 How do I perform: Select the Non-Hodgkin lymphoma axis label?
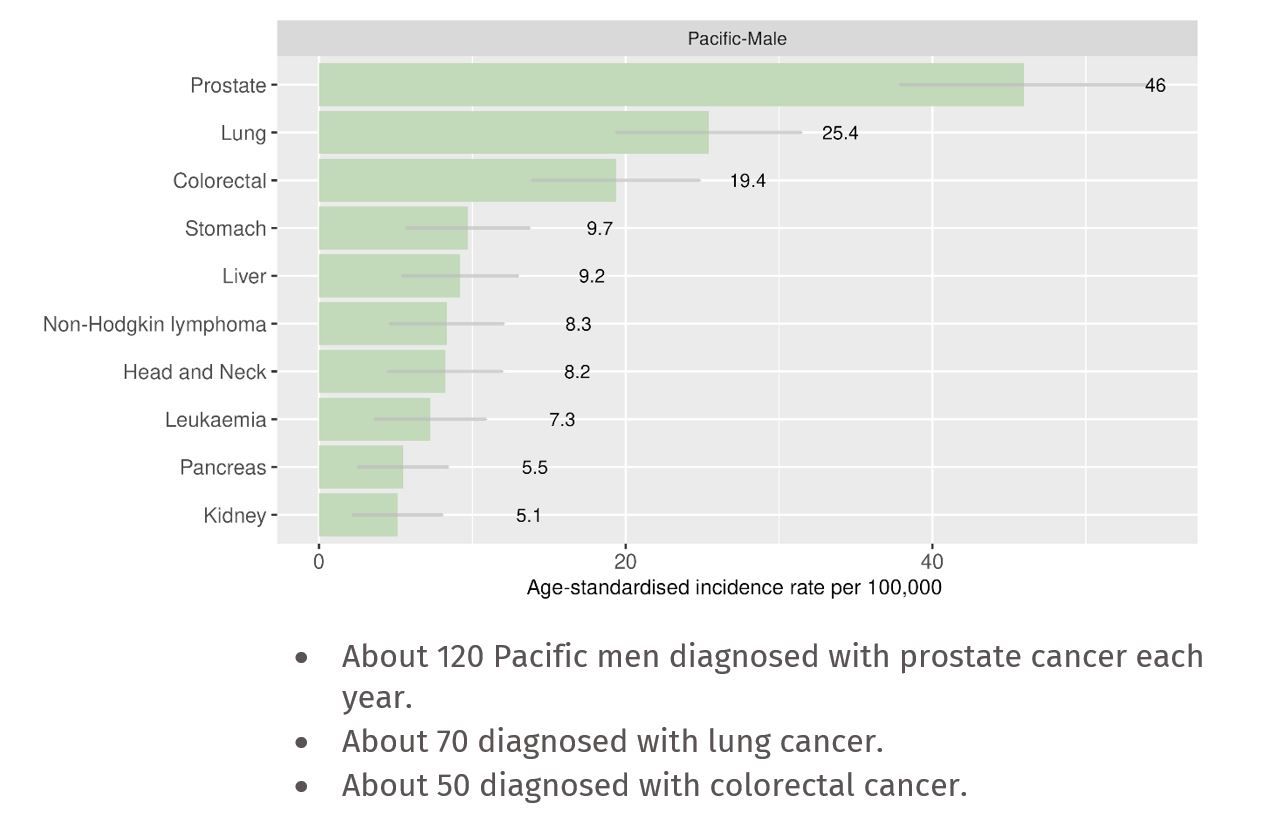click(155, 324)
